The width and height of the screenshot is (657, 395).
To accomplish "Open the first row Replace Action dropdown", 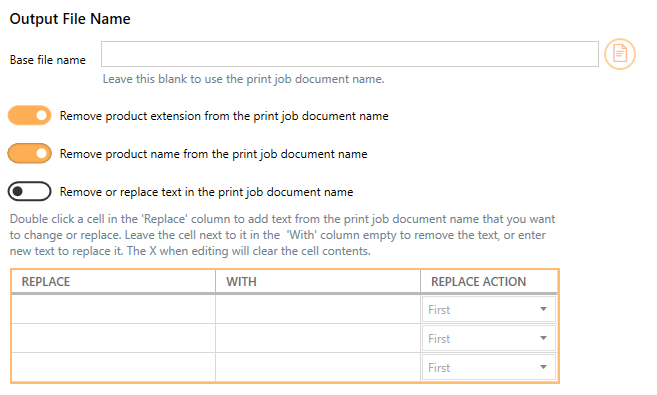I will 489,310.
